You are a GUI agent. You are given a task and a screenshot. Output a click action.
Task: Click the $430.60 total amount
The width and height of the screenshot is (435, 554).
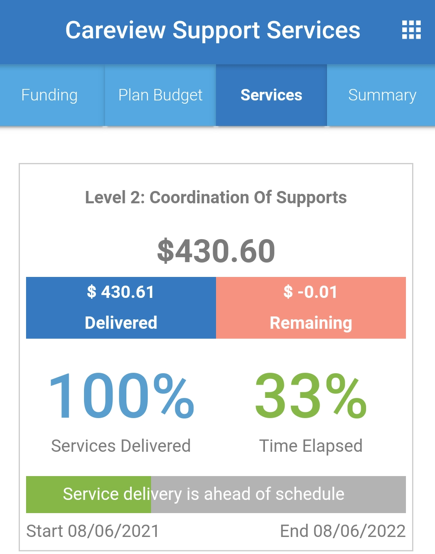tap(216, 251)
